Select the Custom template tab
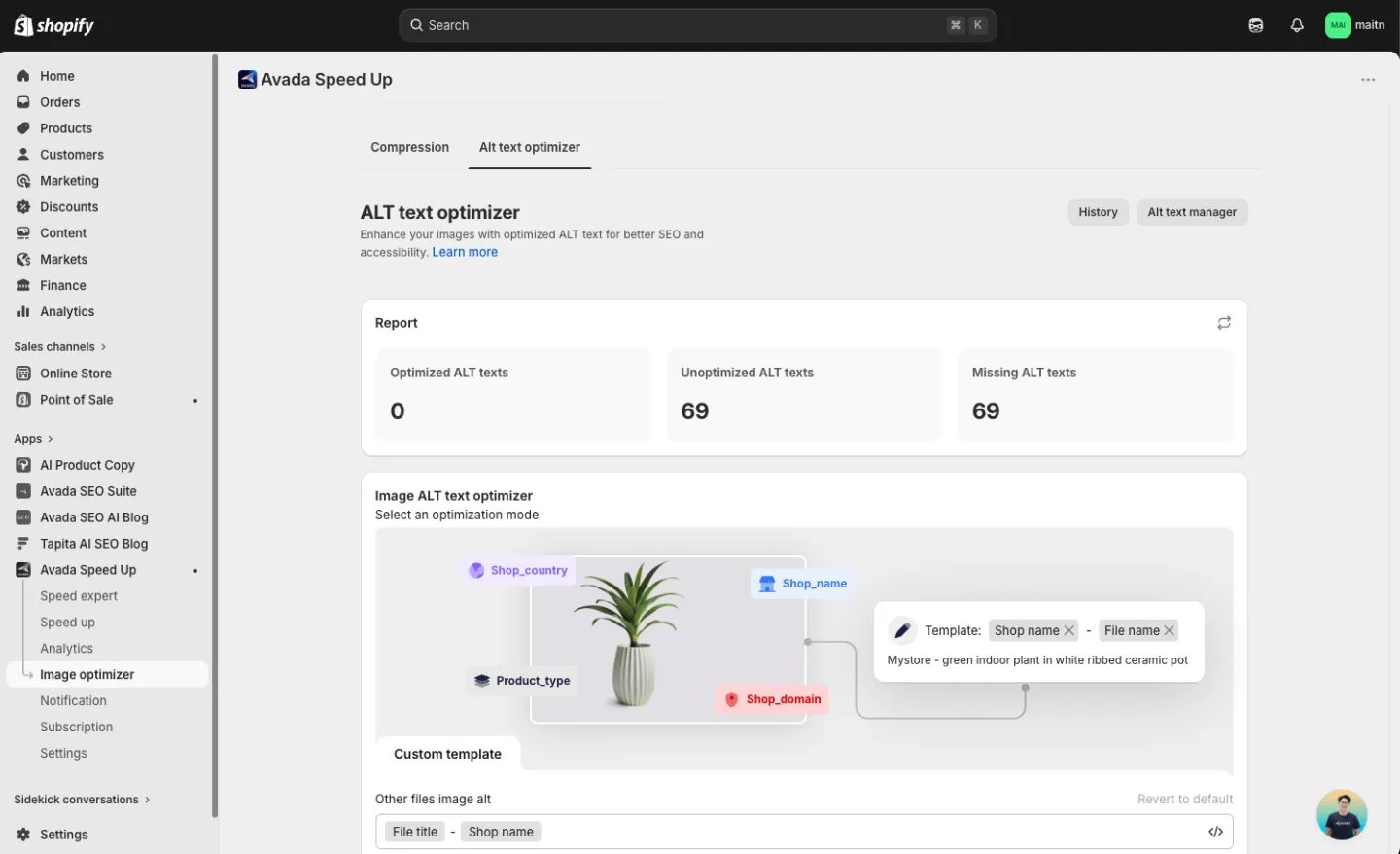The height and width of the screenshot is (854, 1400). click(x=447, y=754)
